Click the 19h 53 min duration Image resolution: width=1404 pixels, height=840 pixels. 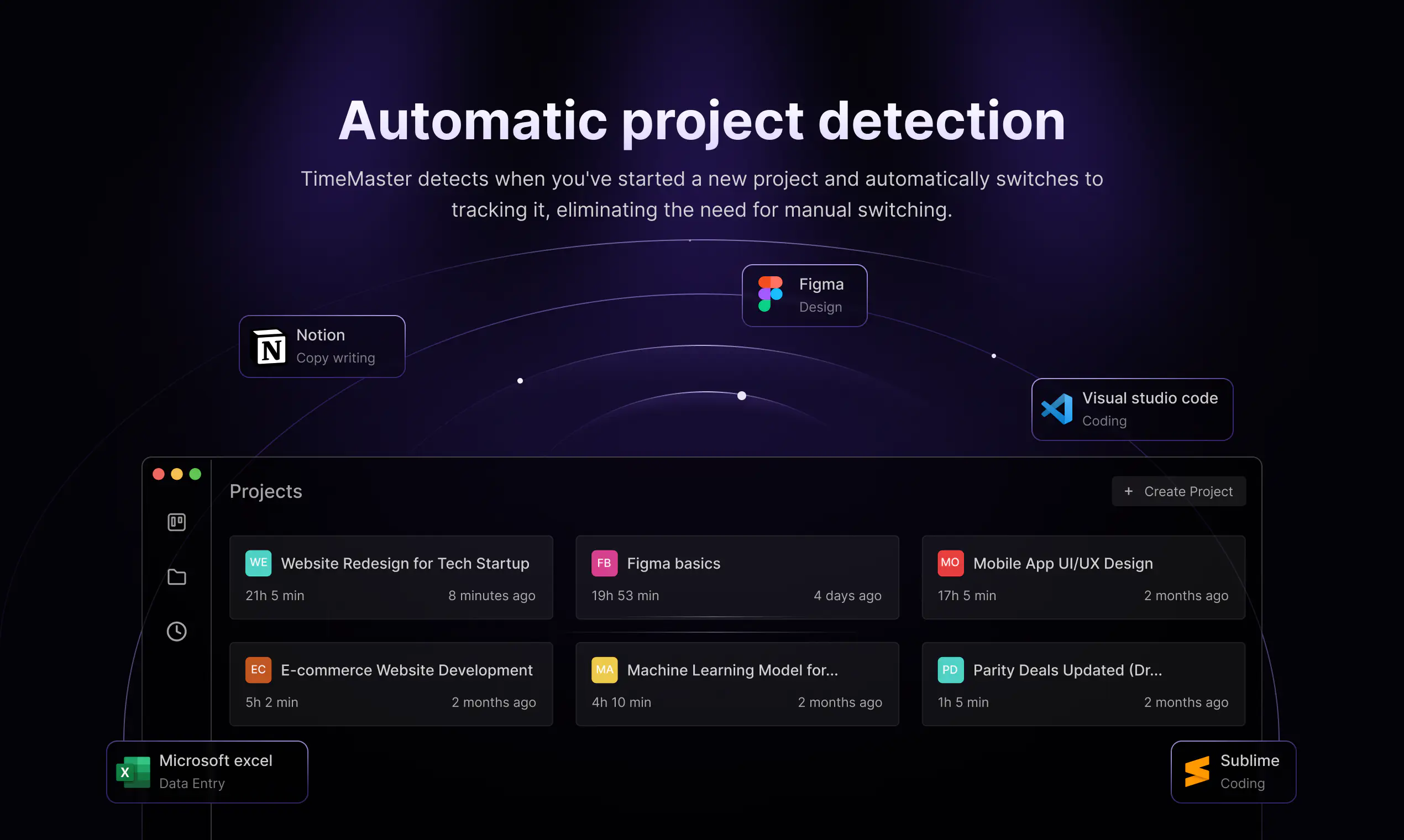pos(625,596)
